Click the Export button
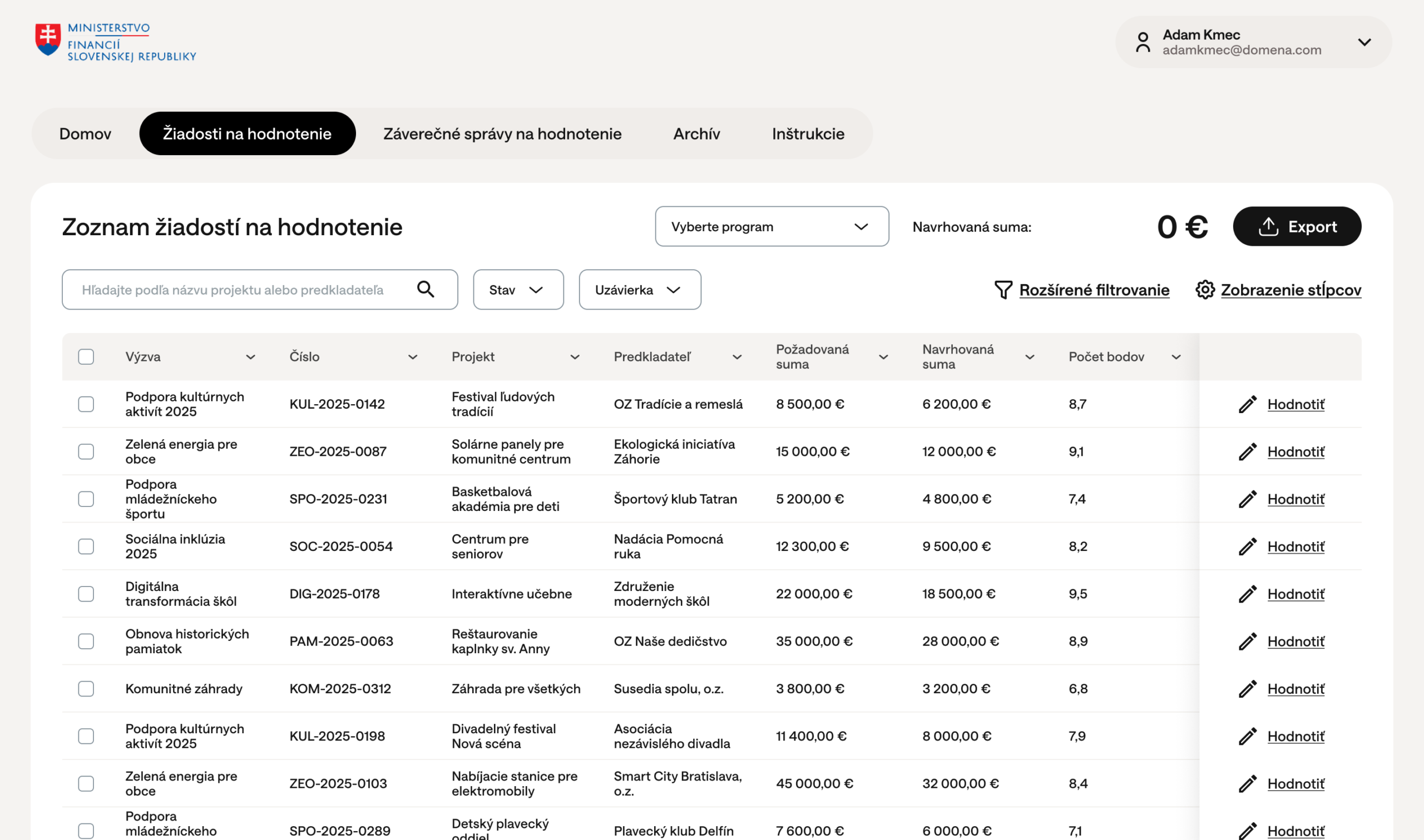The width and height of the screenshot is (1424, 840). click(x=1297, y=226)
